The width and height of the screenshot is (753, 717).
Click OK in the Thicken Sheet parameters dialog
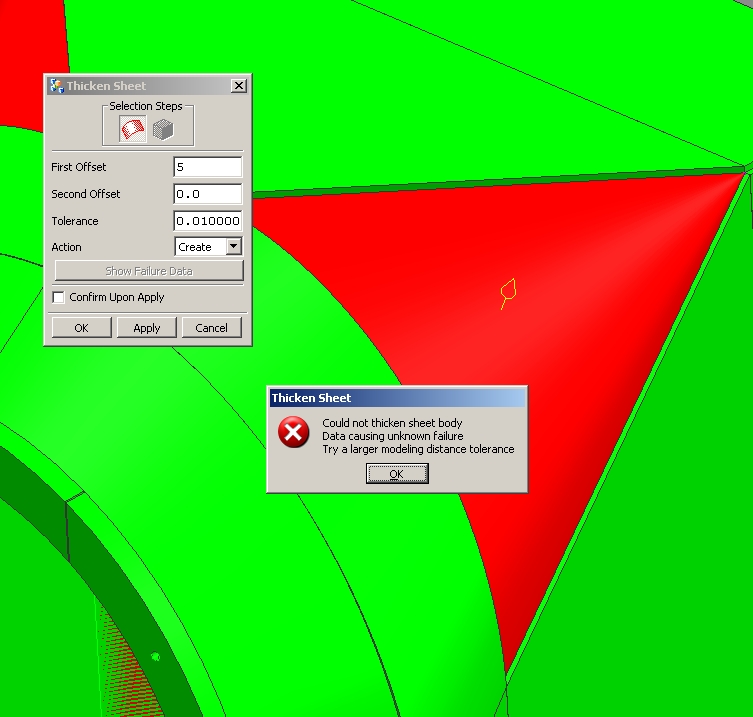click(82, 328)
